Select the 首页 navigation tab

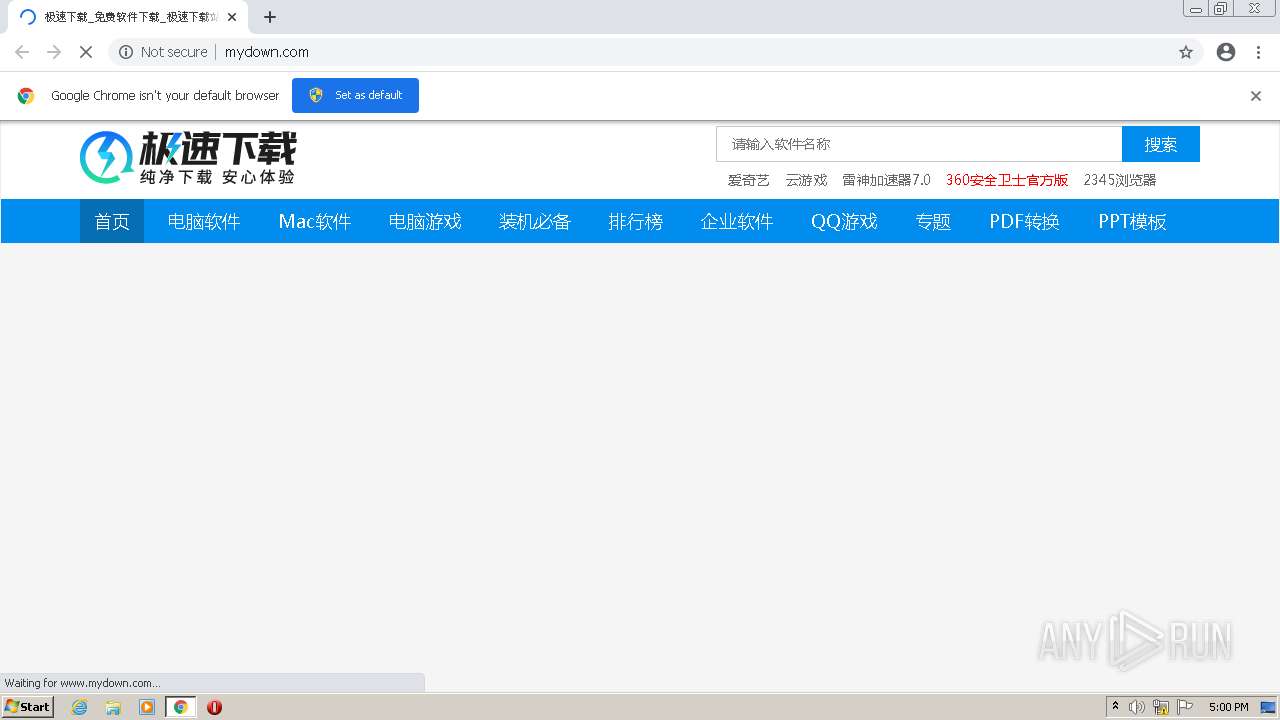click(112, 221)
